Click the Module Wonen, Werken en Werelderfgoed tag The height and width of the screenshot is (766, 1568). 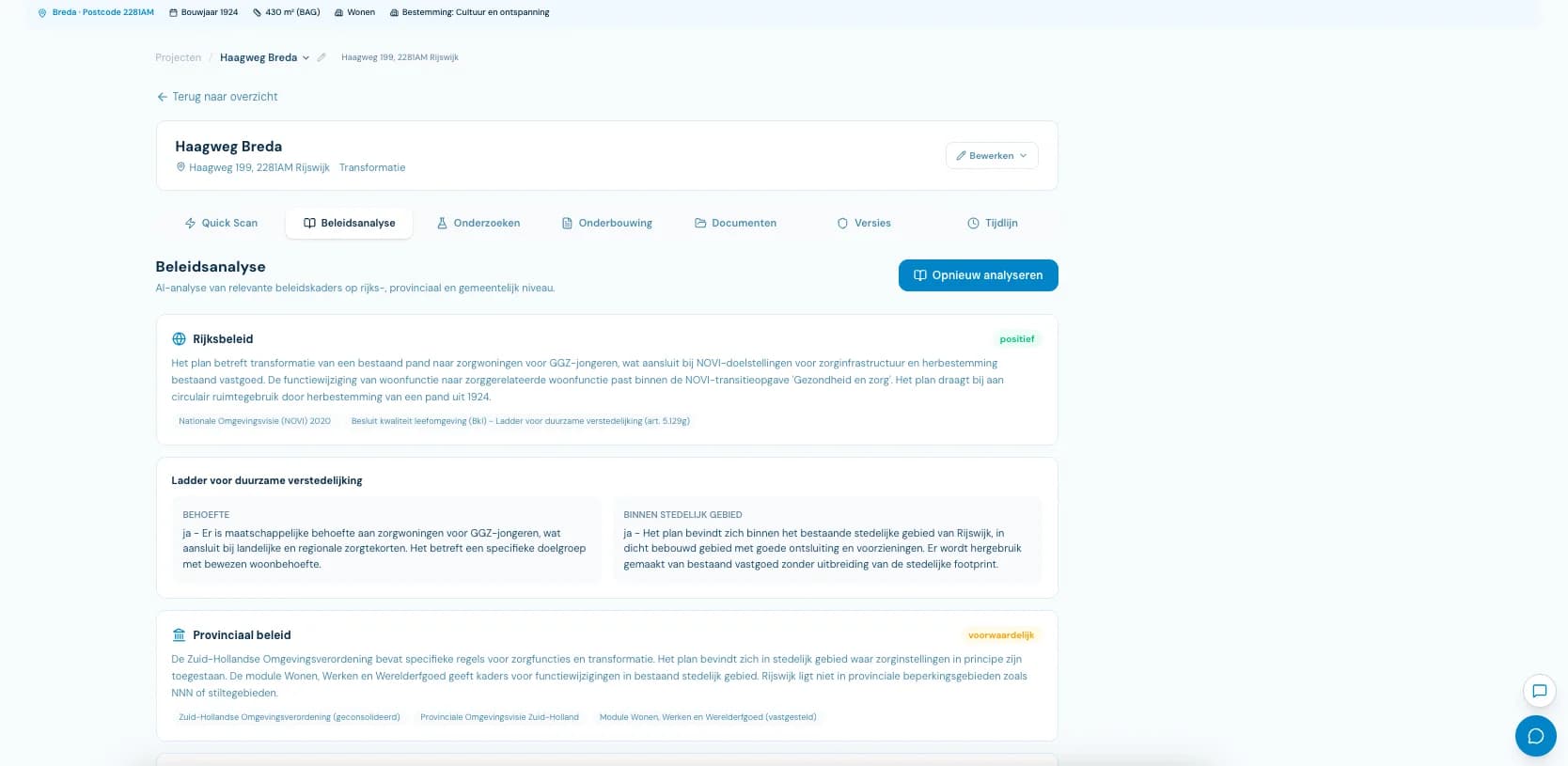point(708,717)
